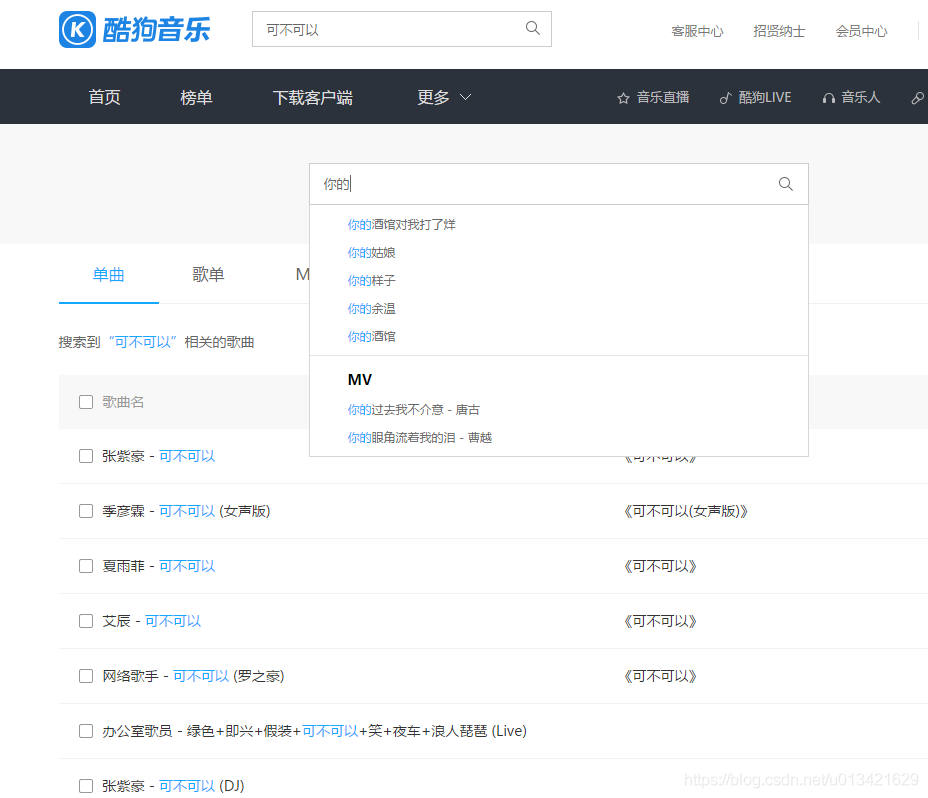The height and width of the screenshot is (798, 928).
Task: Check the box for 办公室歌员 Live medley song
Action: click(x=86, y=731)
